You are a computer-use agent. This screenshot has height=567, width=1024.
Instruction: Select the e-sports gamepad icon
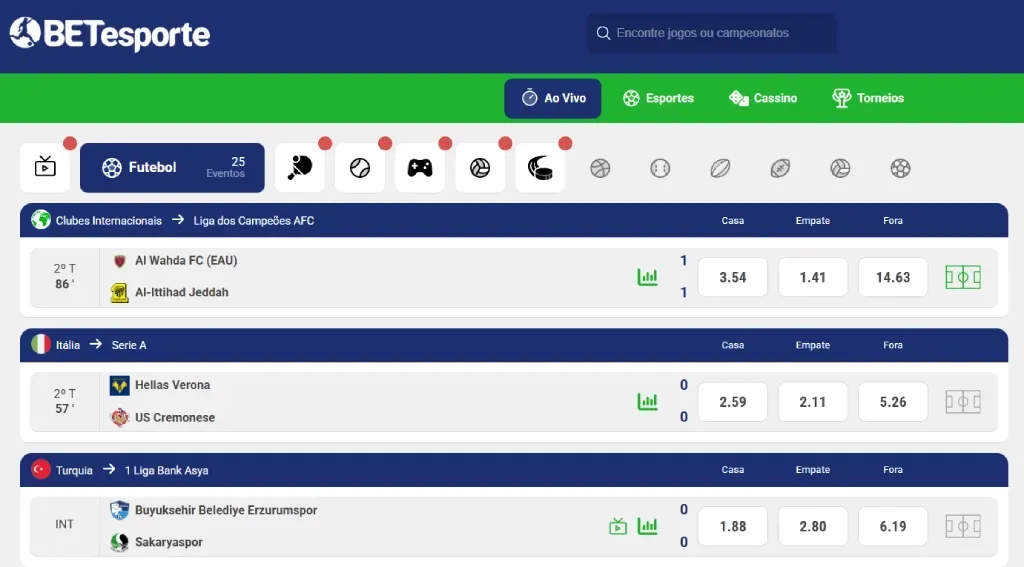[x=420, y=167]
